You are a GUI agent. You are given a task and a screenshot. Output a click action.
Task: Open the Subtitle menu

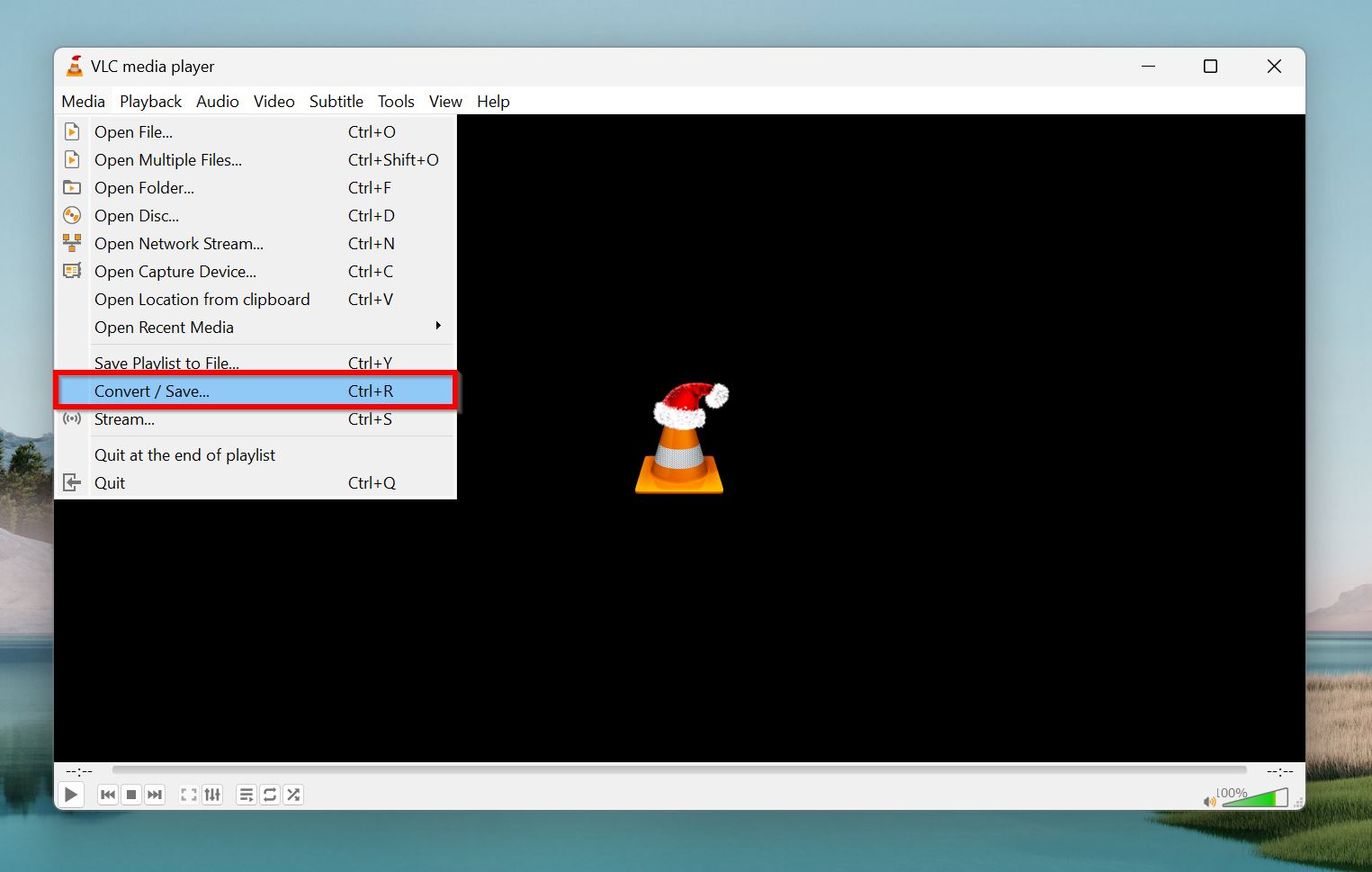click(336, 102)
